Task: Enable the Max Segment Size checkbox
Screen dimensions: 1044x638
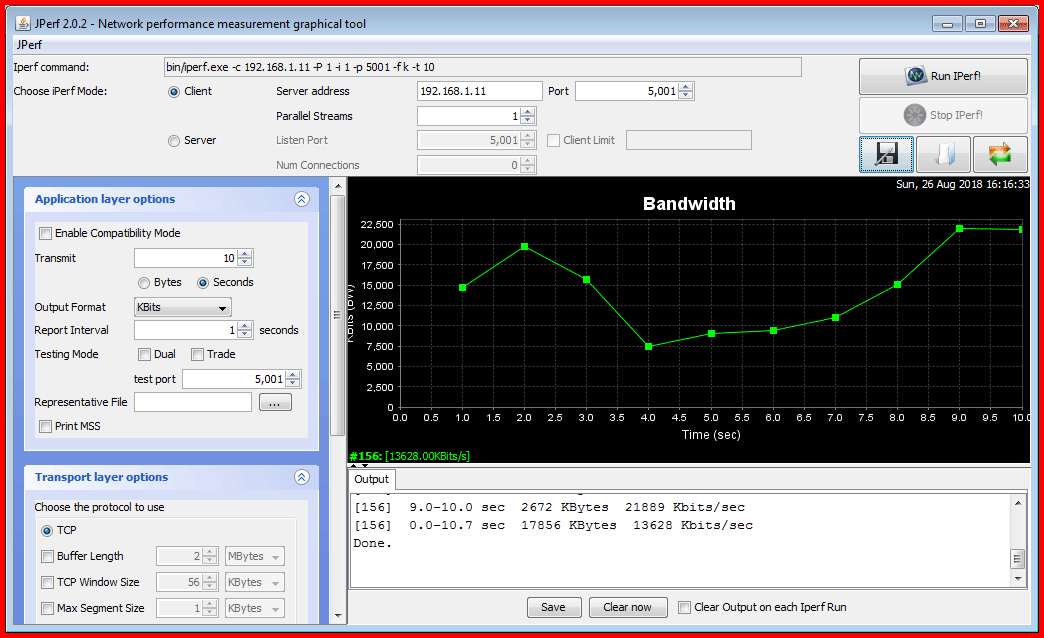Action: [47, 608]
